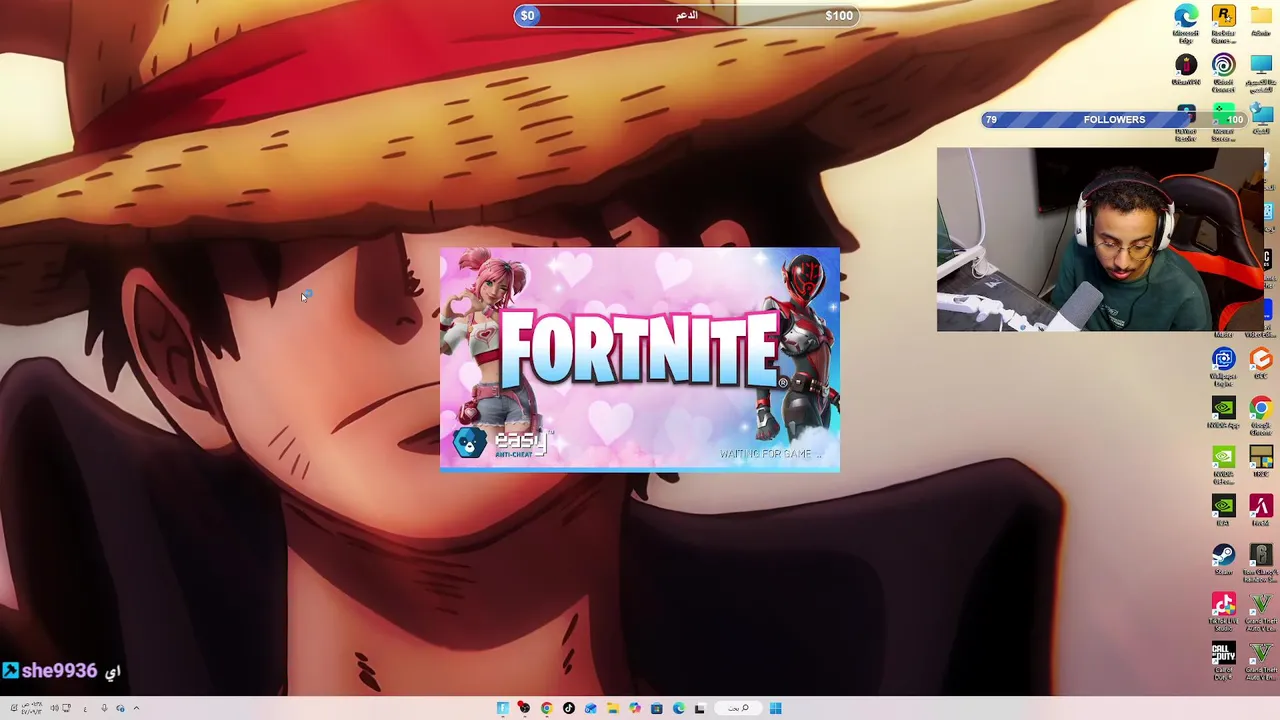Open lower Grand Theft Auto V shortcut
Viewport: 1280px width, 720px height.
[x=1261, y=661]
